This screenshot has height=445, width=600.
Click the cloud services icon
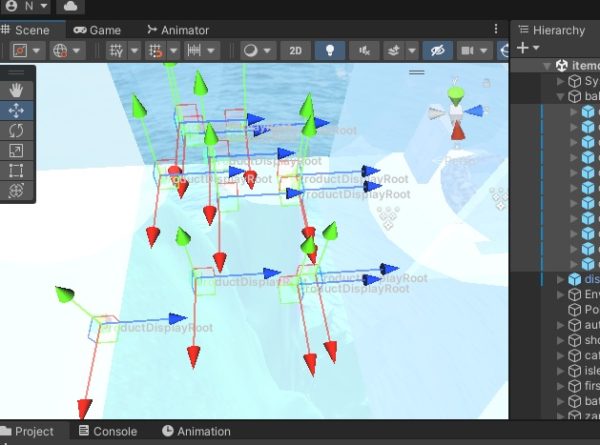pos(73,6)
